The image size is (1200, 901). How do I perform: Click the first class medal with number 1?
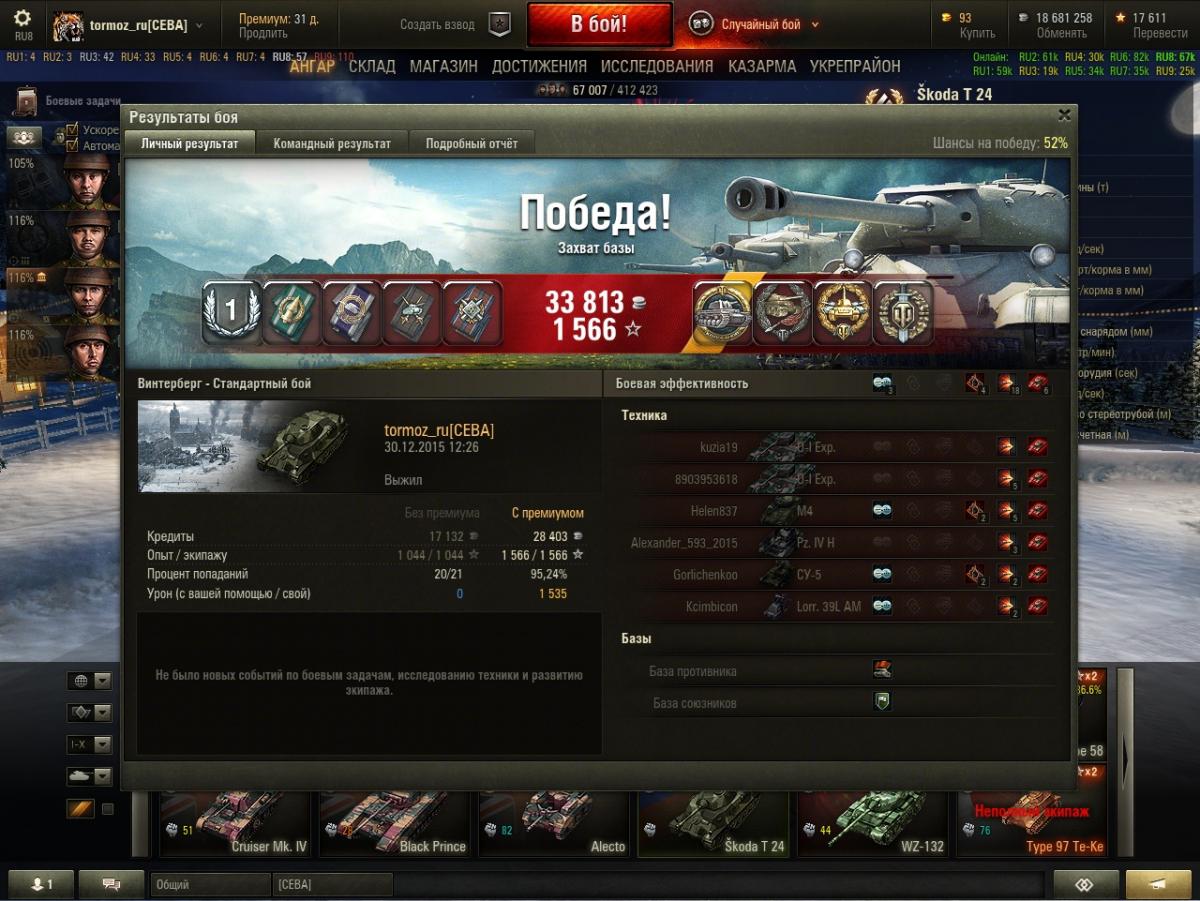tap(231, 313)
